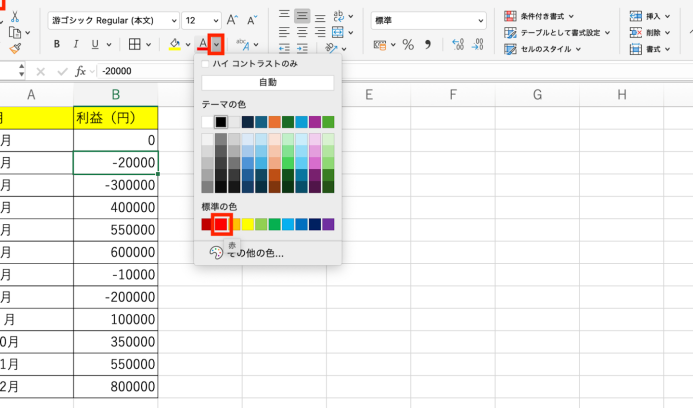The height and width of the screenshot is (408, 693).
Task: Click the 自動 color button
Action: click(x=267, y=82)
